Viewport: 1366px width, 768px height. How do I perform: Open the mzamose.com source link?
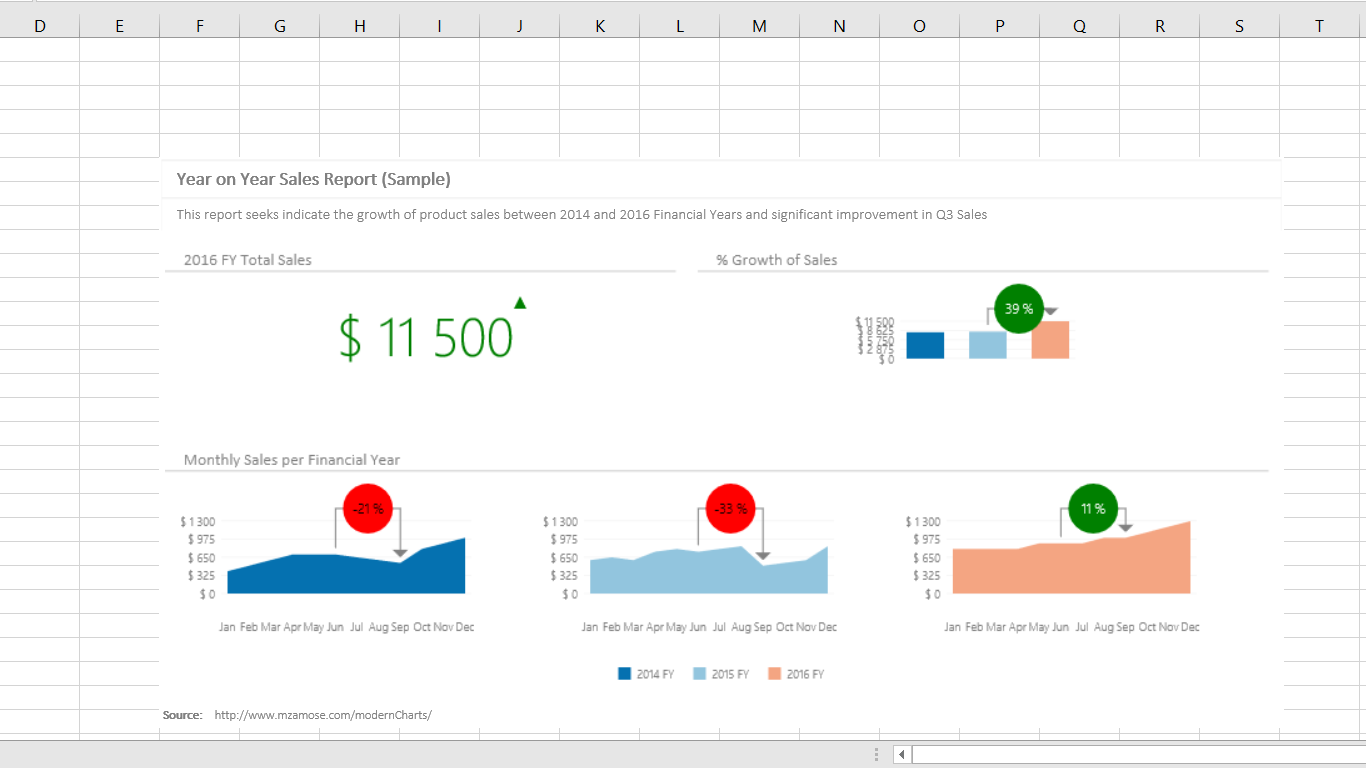tap(323, 715)
